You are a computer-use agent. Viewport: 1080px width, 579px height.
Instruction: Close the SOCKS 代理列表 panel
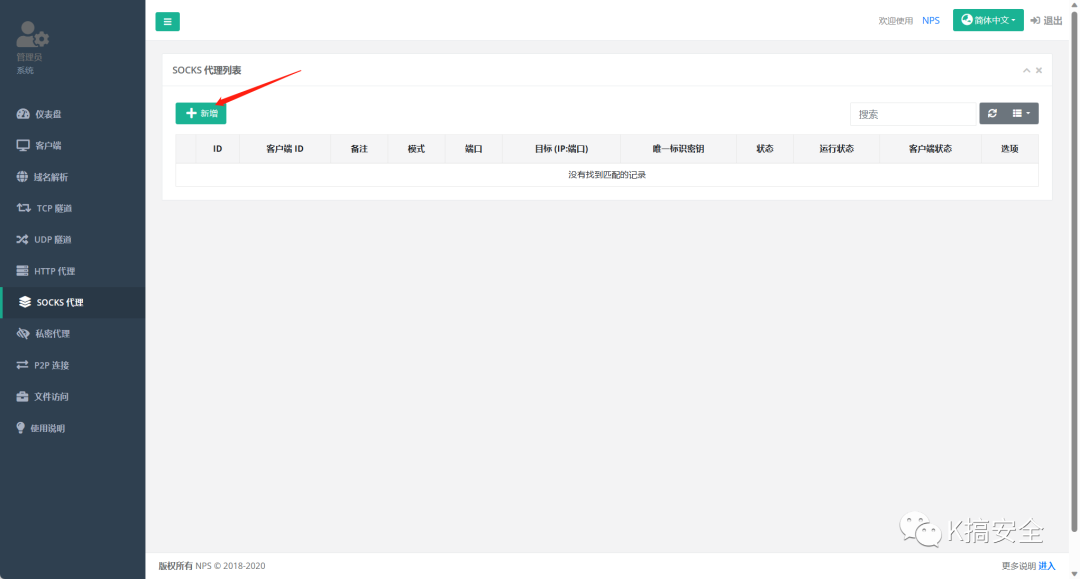1039,70
